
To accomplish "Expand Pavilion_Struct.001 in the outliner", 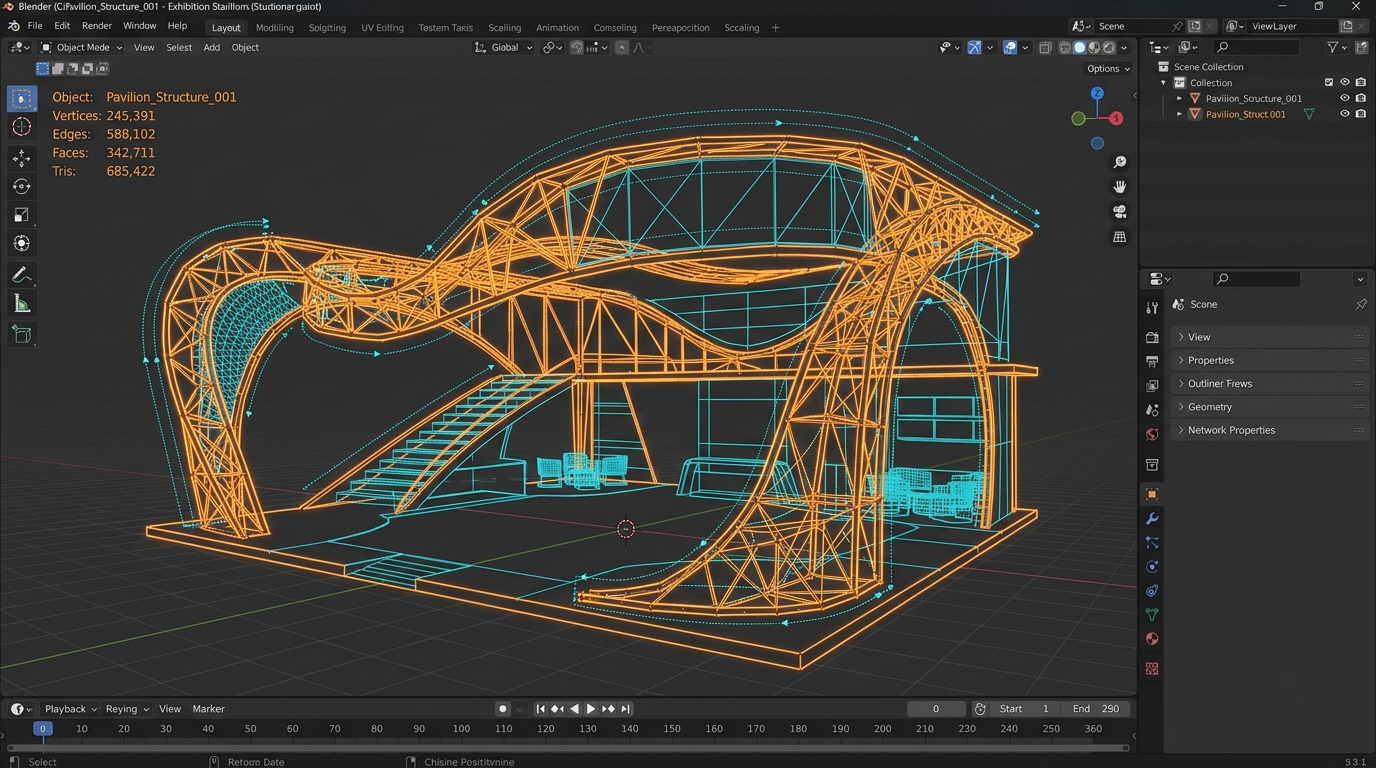I will click(x=1179, y=114).
